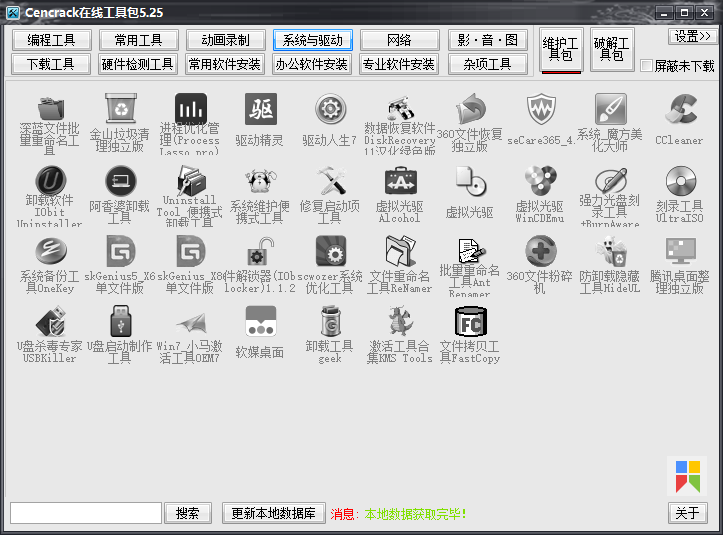Switch to 维护工具包 toolkit
The width and height of the screenshot is (723, 535).
point(561,50)
